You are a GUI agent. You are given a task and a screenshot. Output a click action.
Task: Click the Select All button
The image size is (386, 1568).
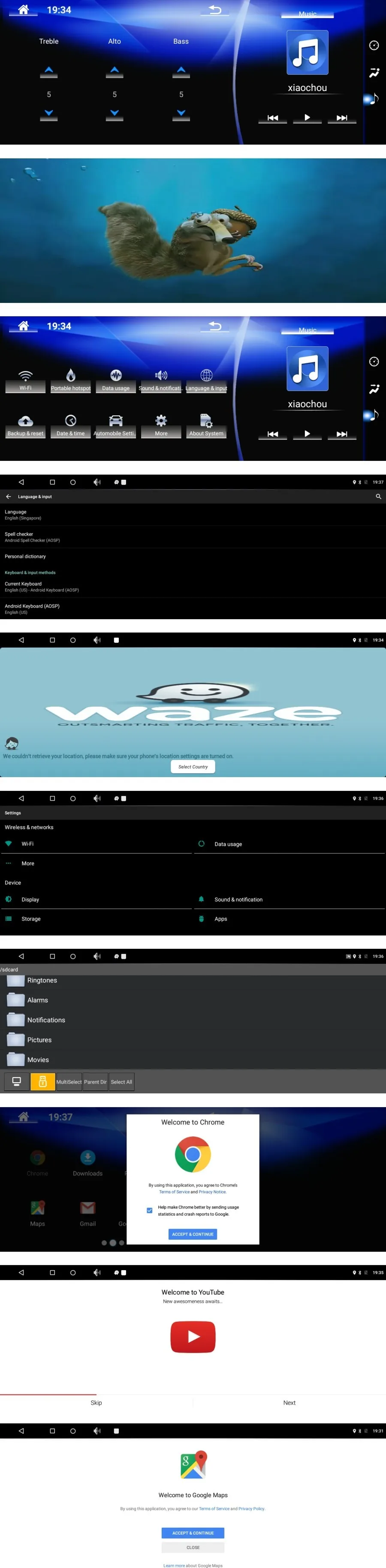tap(121, 1082)
